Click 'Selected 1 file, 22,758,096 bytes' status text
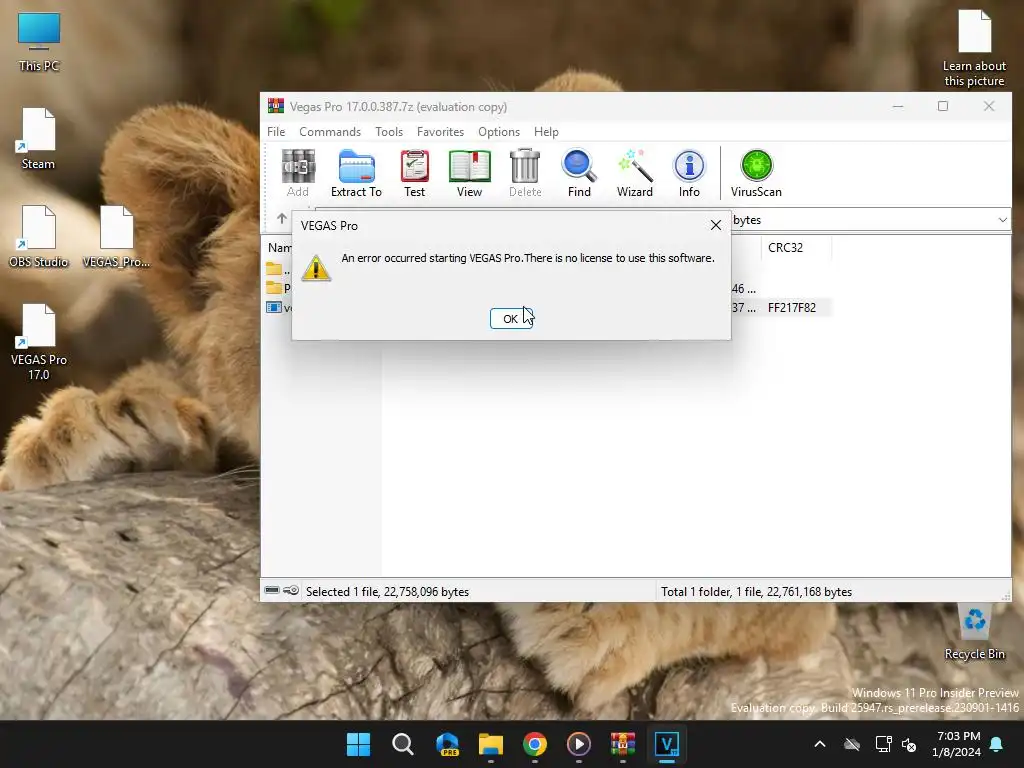This screenshot has width=1024, height=768. (387, 592)
